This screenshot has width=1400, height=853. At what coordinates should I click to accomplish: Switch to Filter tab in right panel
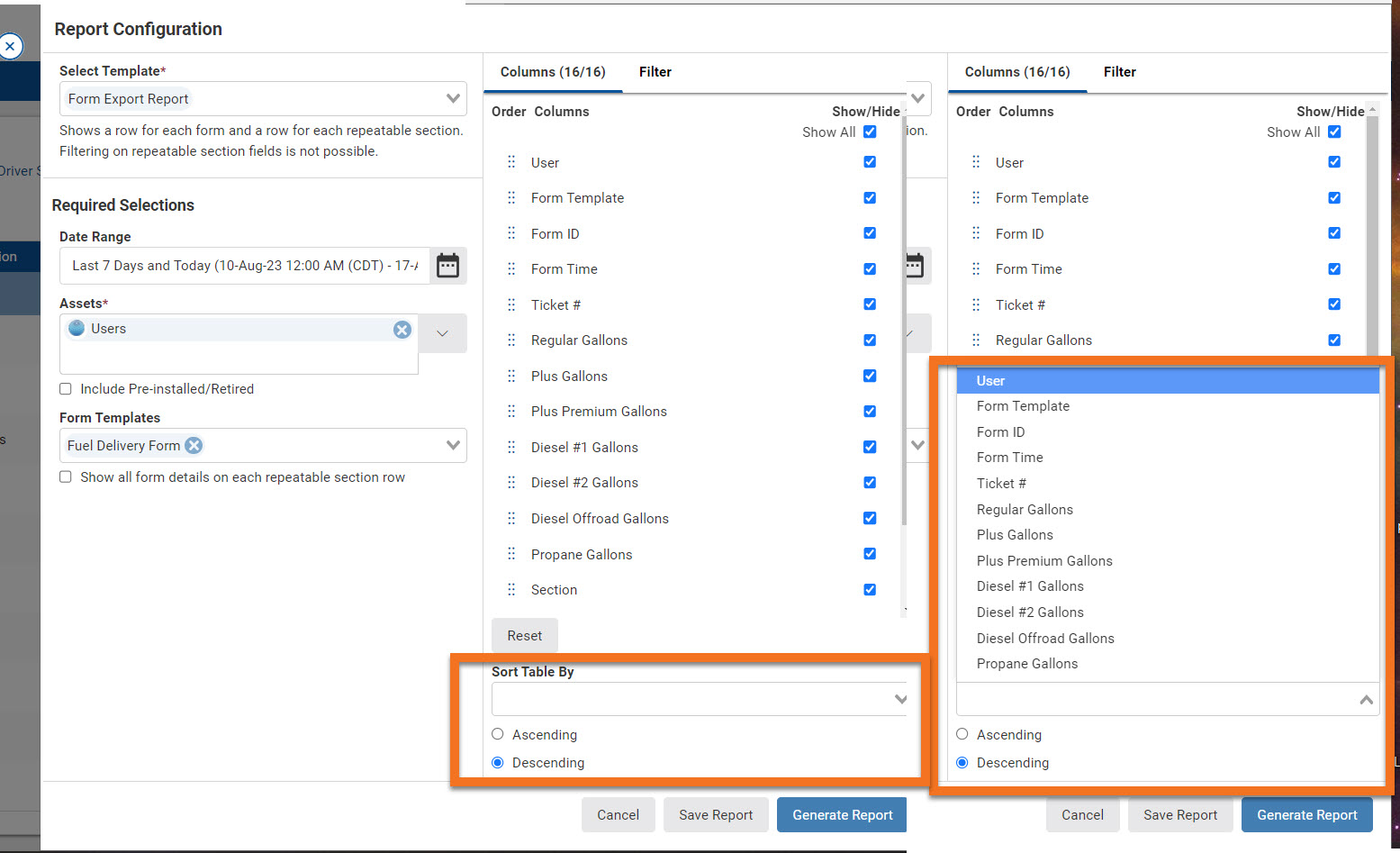(1120, 72)
